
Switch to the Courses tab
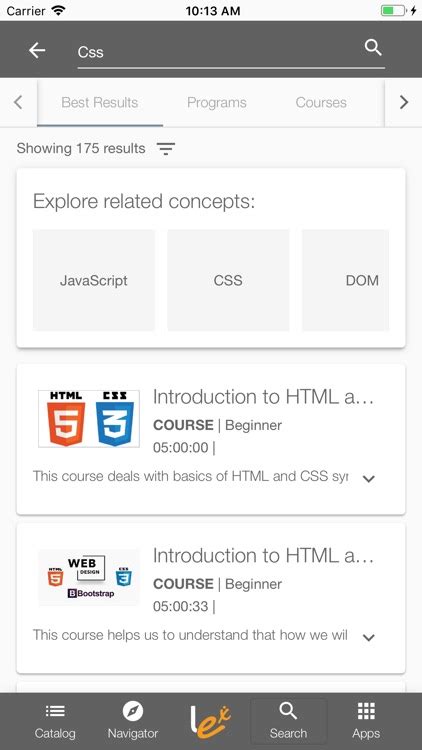tap(321, 102)
